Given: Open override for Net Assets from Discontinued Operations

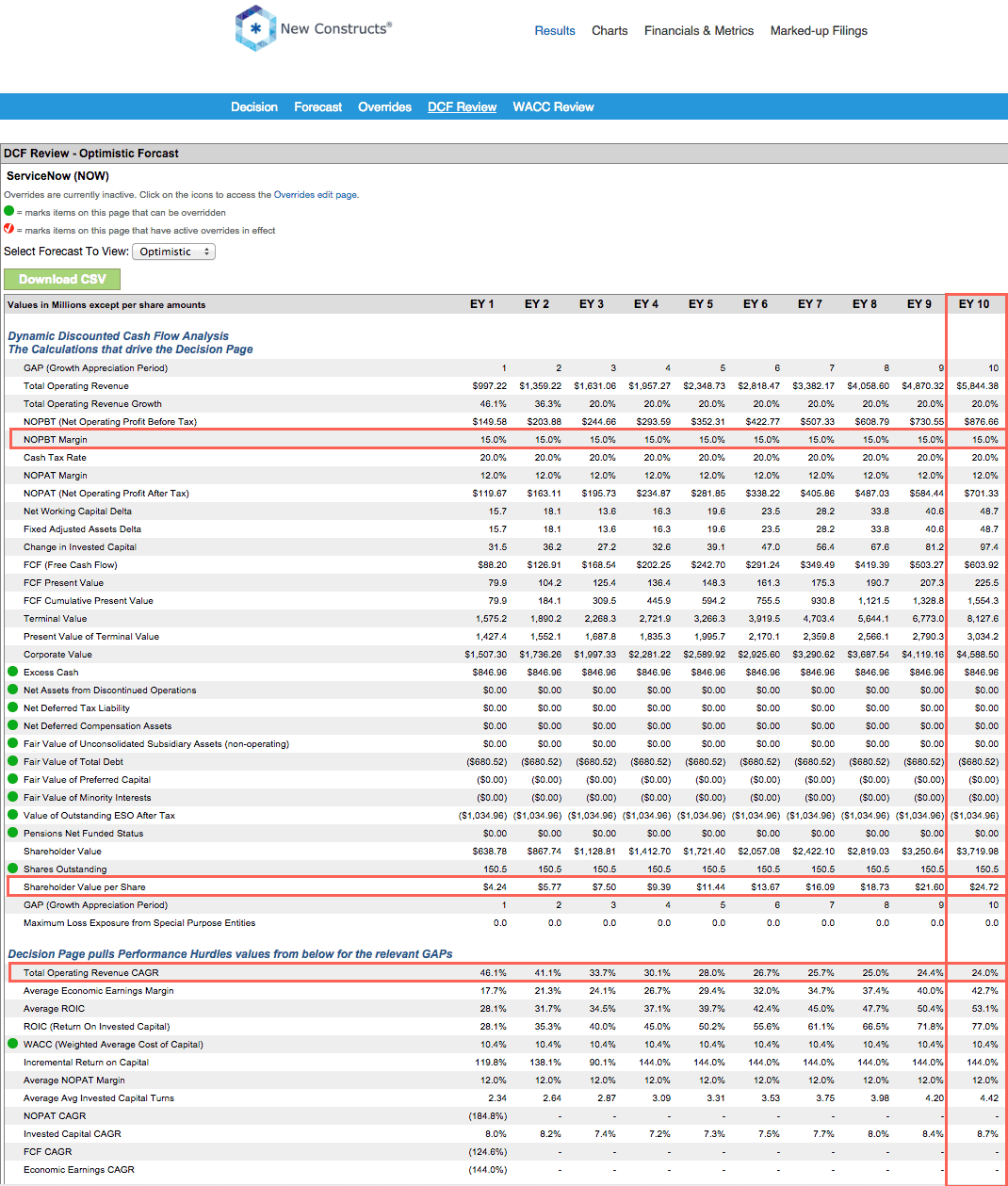Looking at the screenshot, I should point(13,690).
